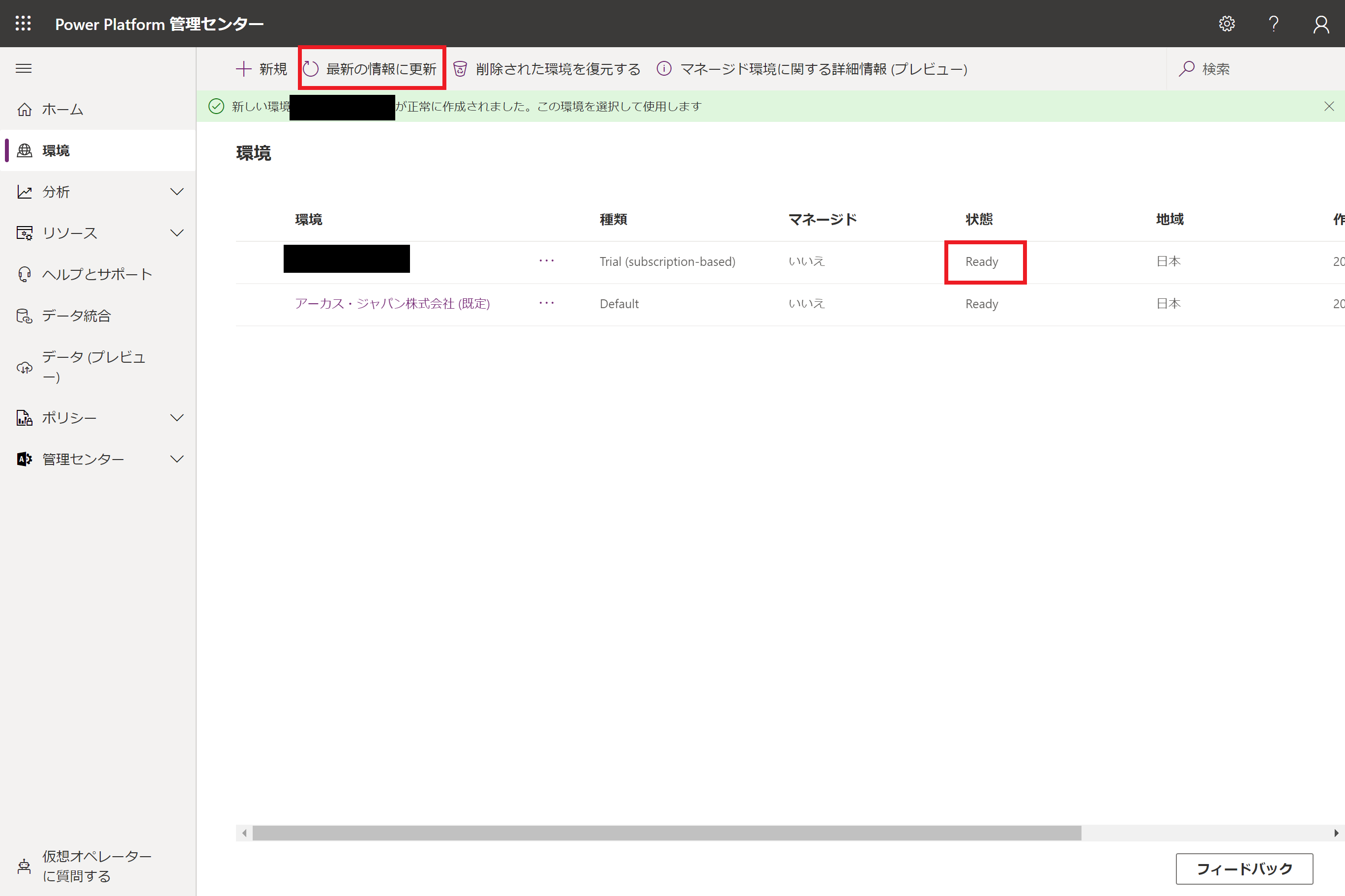Sort by the マネージド column header
1345x896 pixels.
point(823,219)
